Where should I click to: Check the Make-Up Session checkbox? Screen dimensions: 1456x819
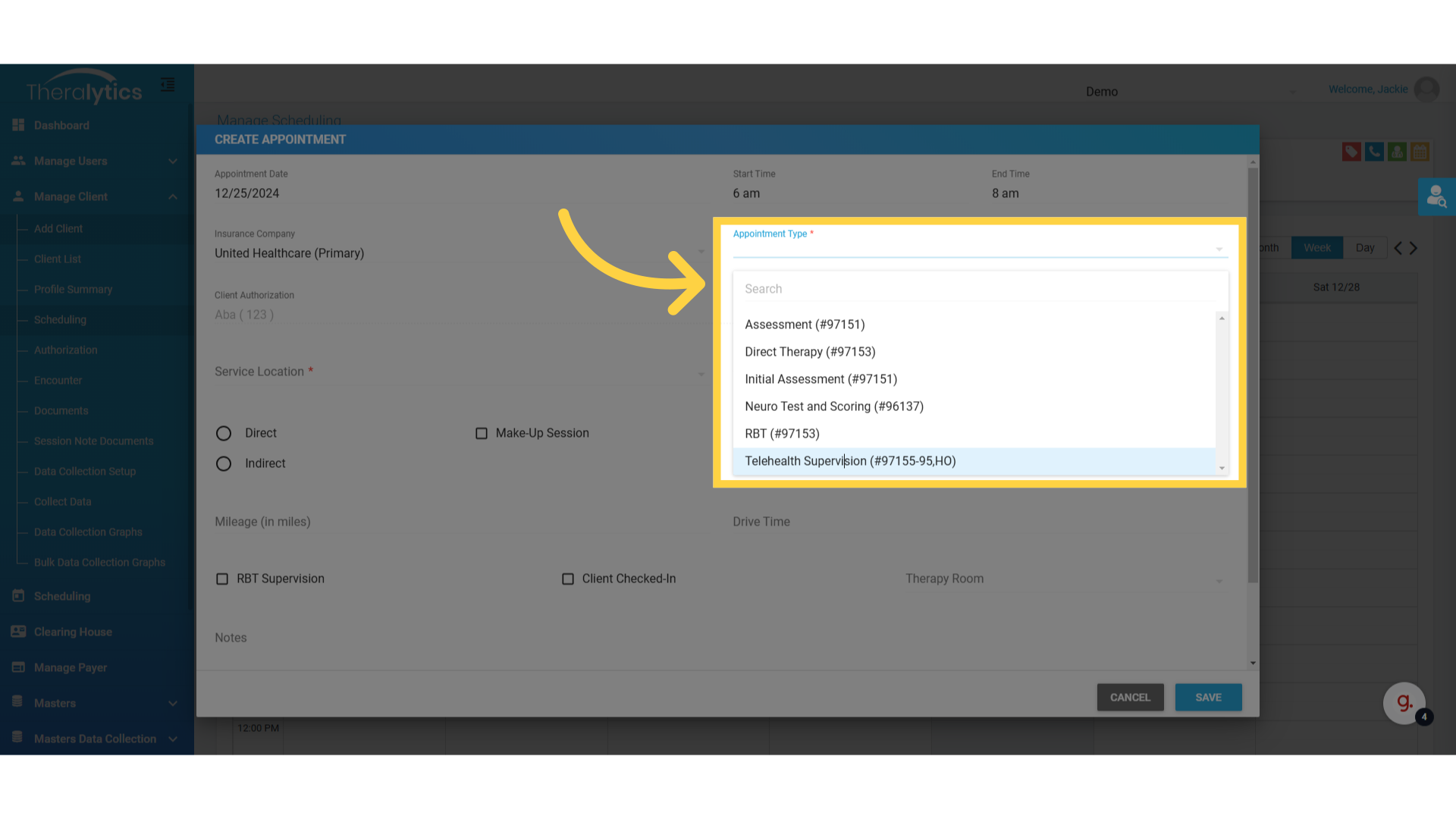click(x=482, y=433)
